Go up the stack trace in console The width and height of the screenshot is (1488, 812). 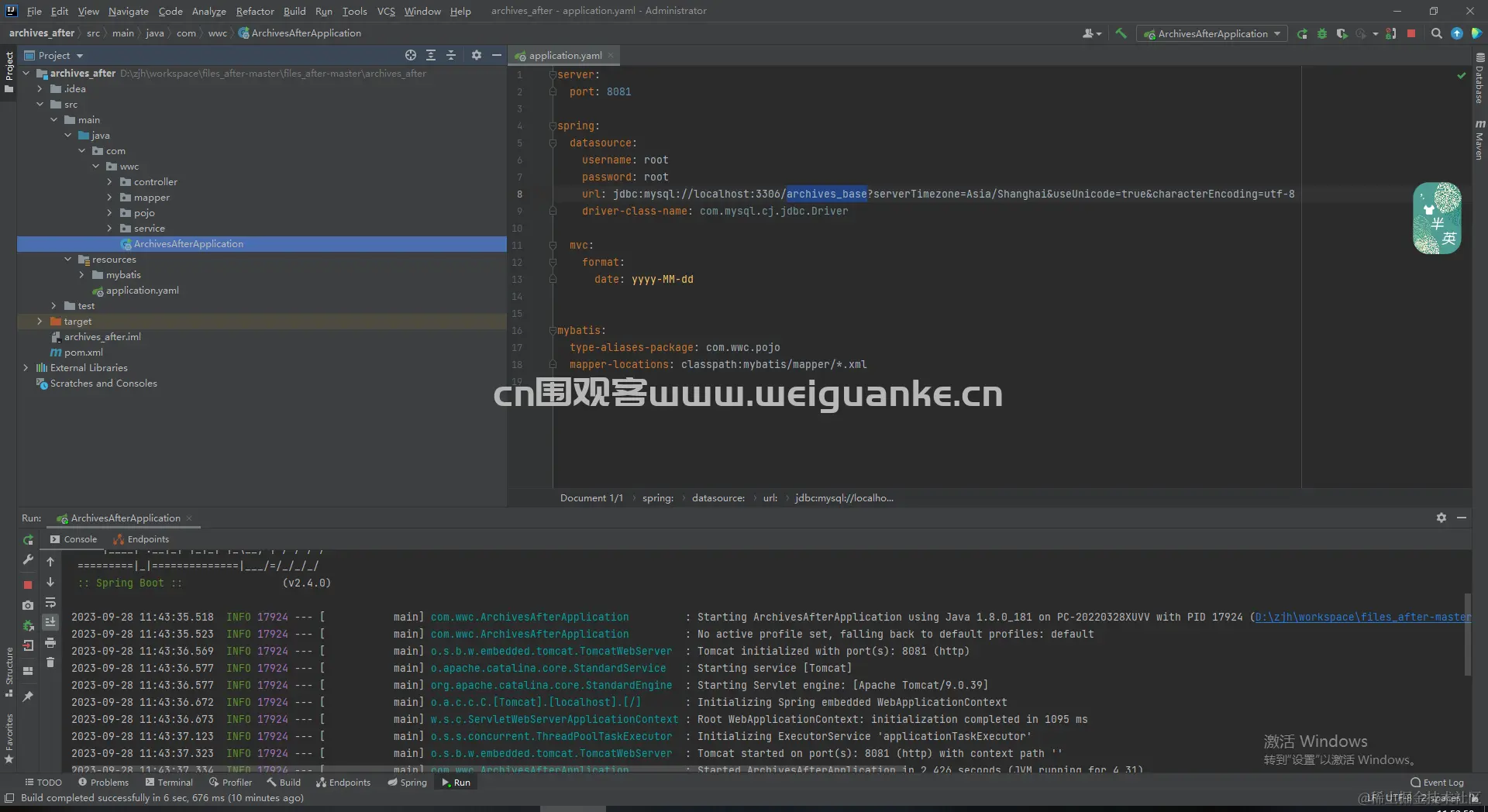(50, 562)
